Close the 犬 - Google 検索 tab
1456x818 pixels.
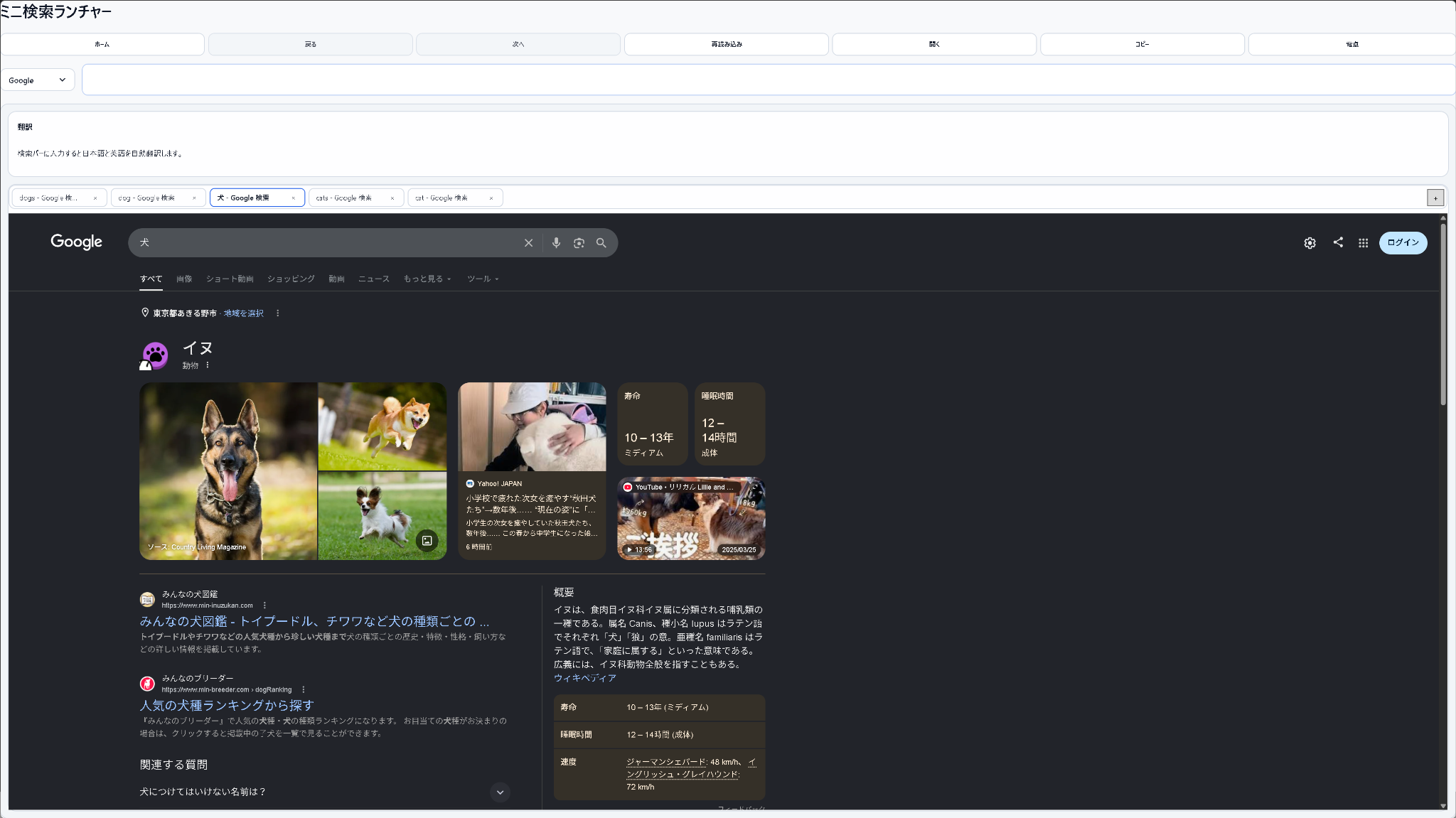293,198
